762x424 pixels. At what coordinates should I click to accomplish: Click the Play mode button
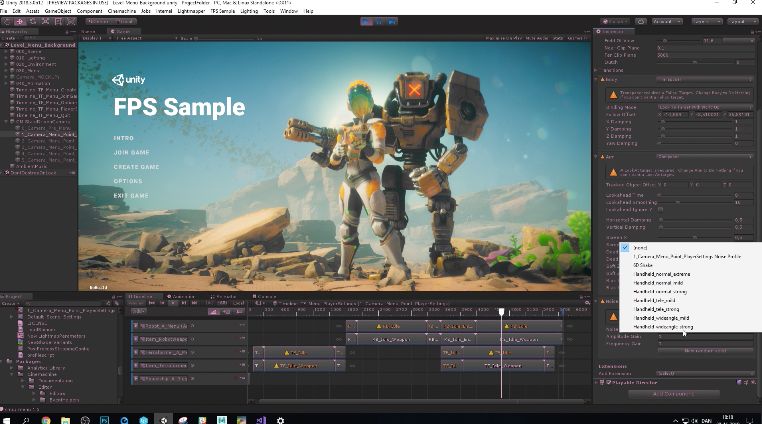click(367, 21)
